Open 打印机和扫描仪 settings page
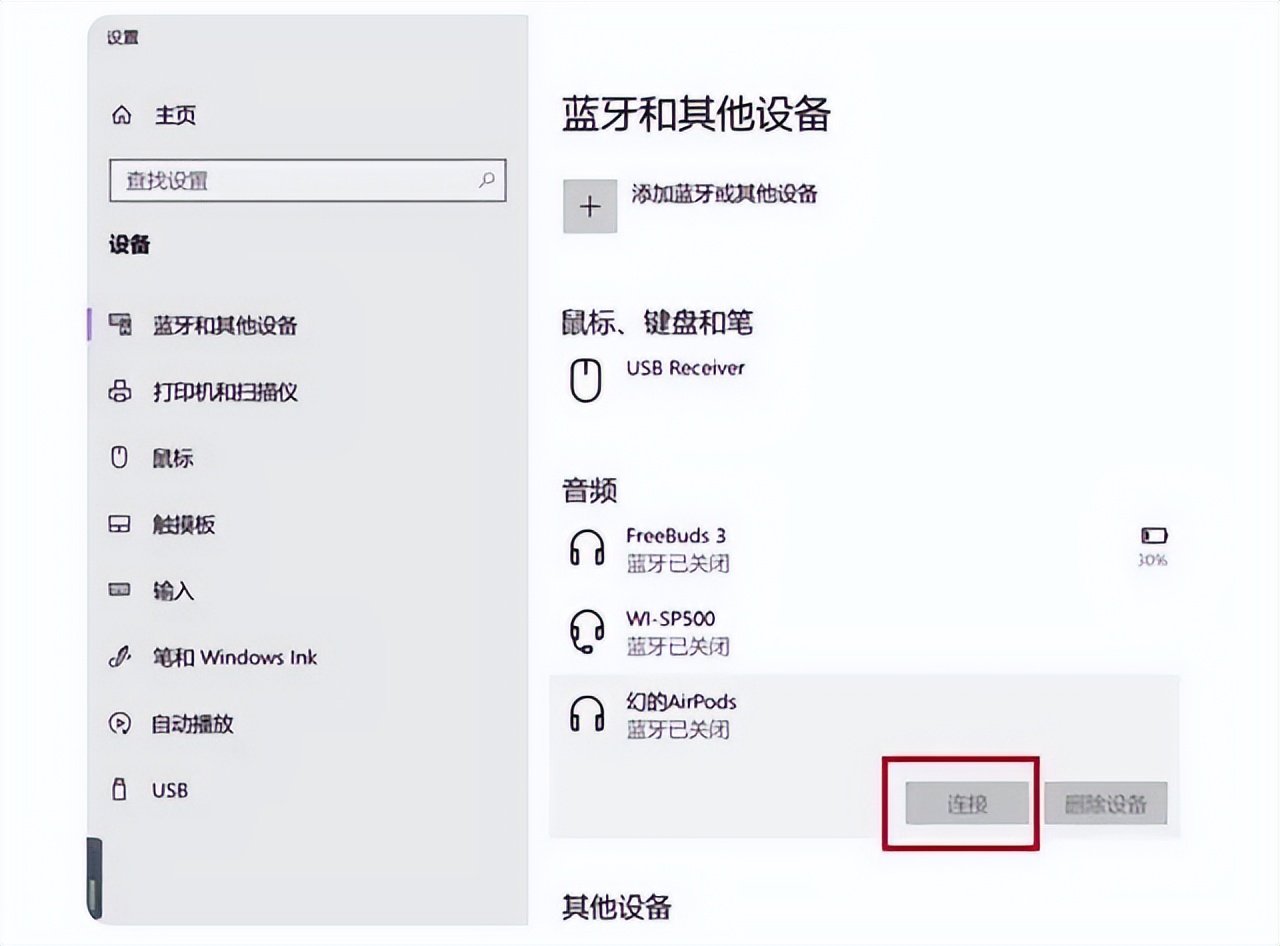The width and height of the screenshot is (1280, 946). coord(224,392)
